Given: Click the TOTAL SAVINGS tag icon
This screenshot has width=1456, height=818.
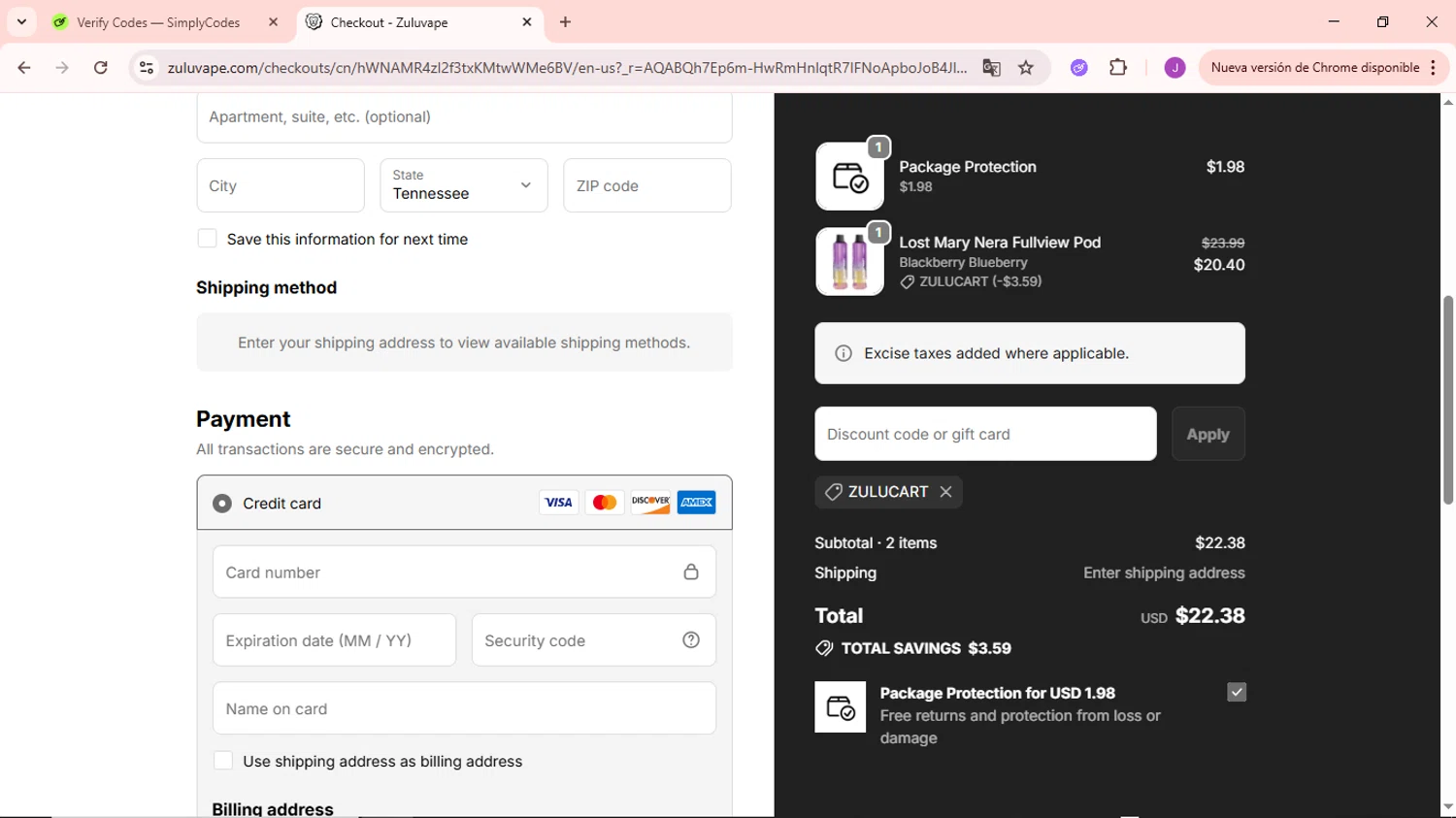Looking at the screenshot, I should click(824, 648).
